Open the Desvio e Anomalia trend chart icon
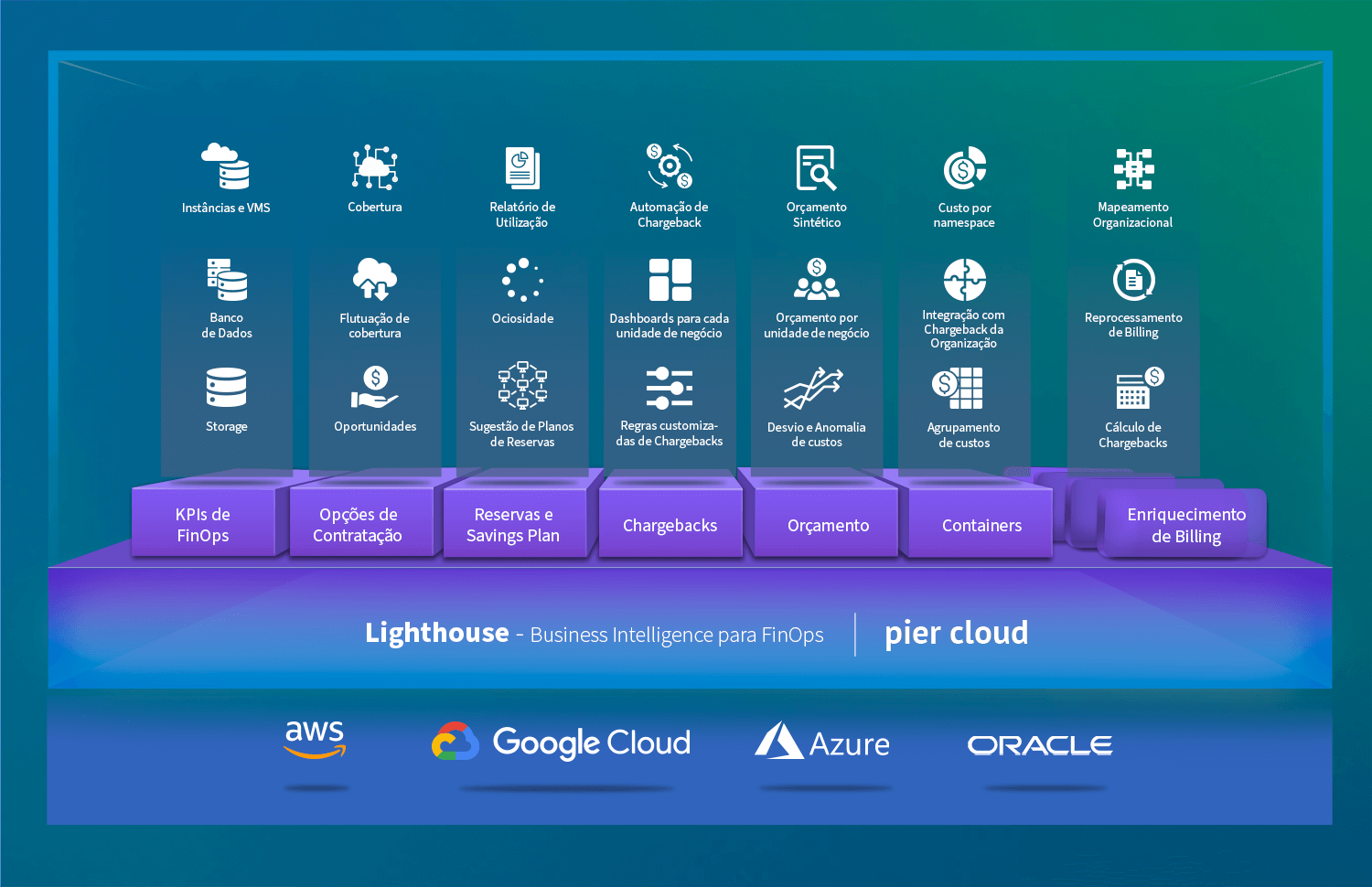1372x887 pixels. point(814,388)
